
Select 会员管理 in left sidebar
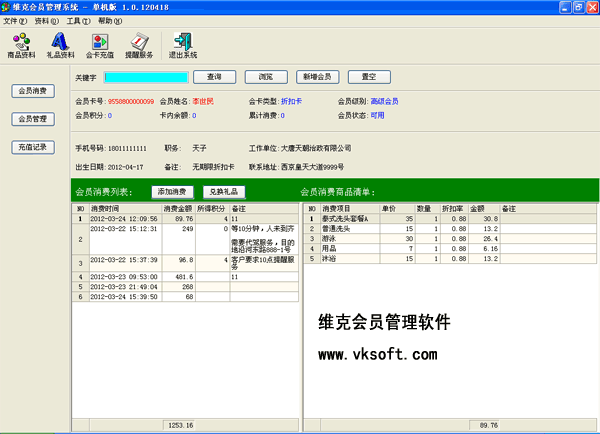[33, 119]
